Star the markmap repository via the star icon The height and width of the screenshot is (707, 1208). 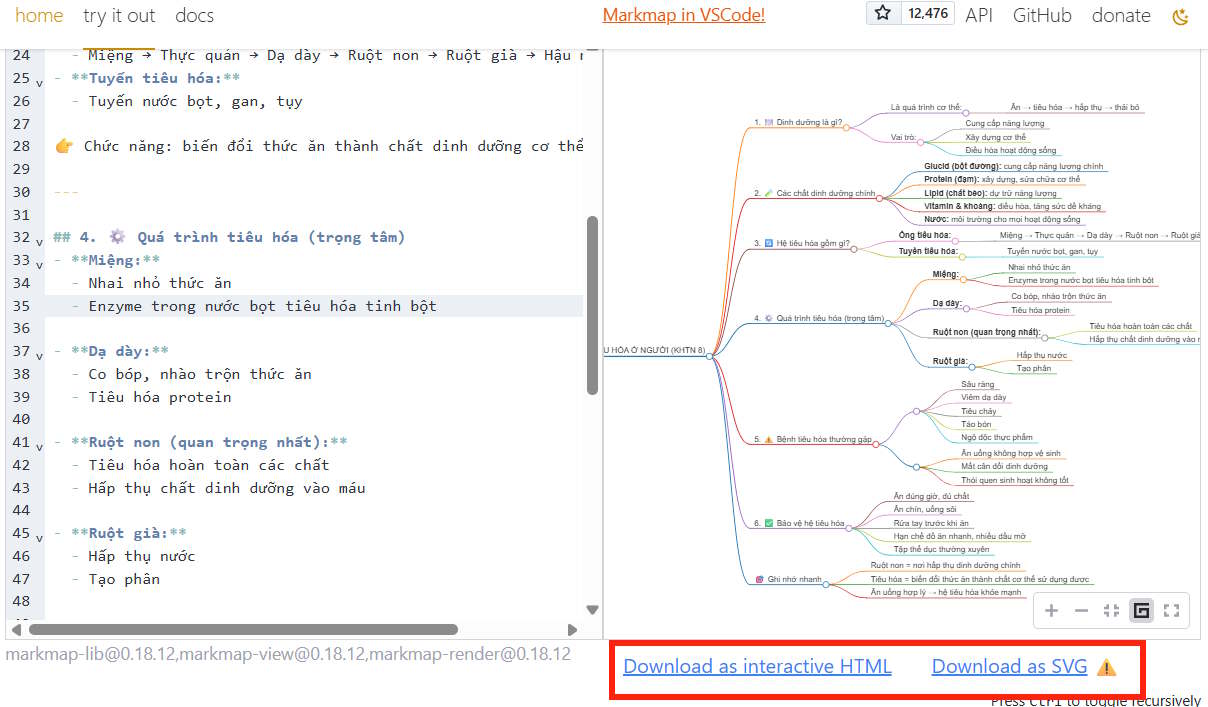[x=882, y=15]
